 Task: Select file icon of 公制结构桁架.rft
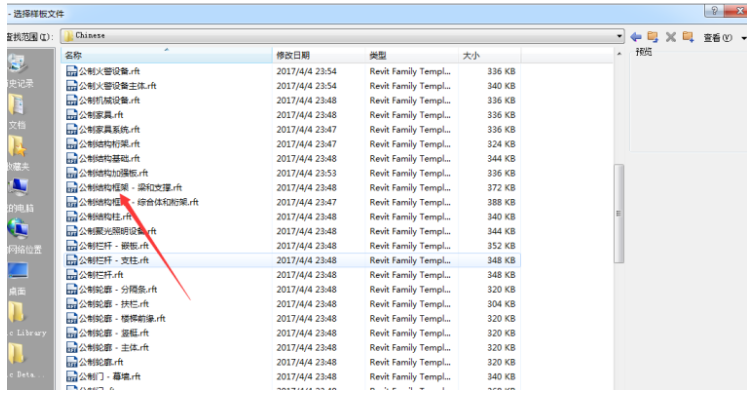[x=72, y=144]
